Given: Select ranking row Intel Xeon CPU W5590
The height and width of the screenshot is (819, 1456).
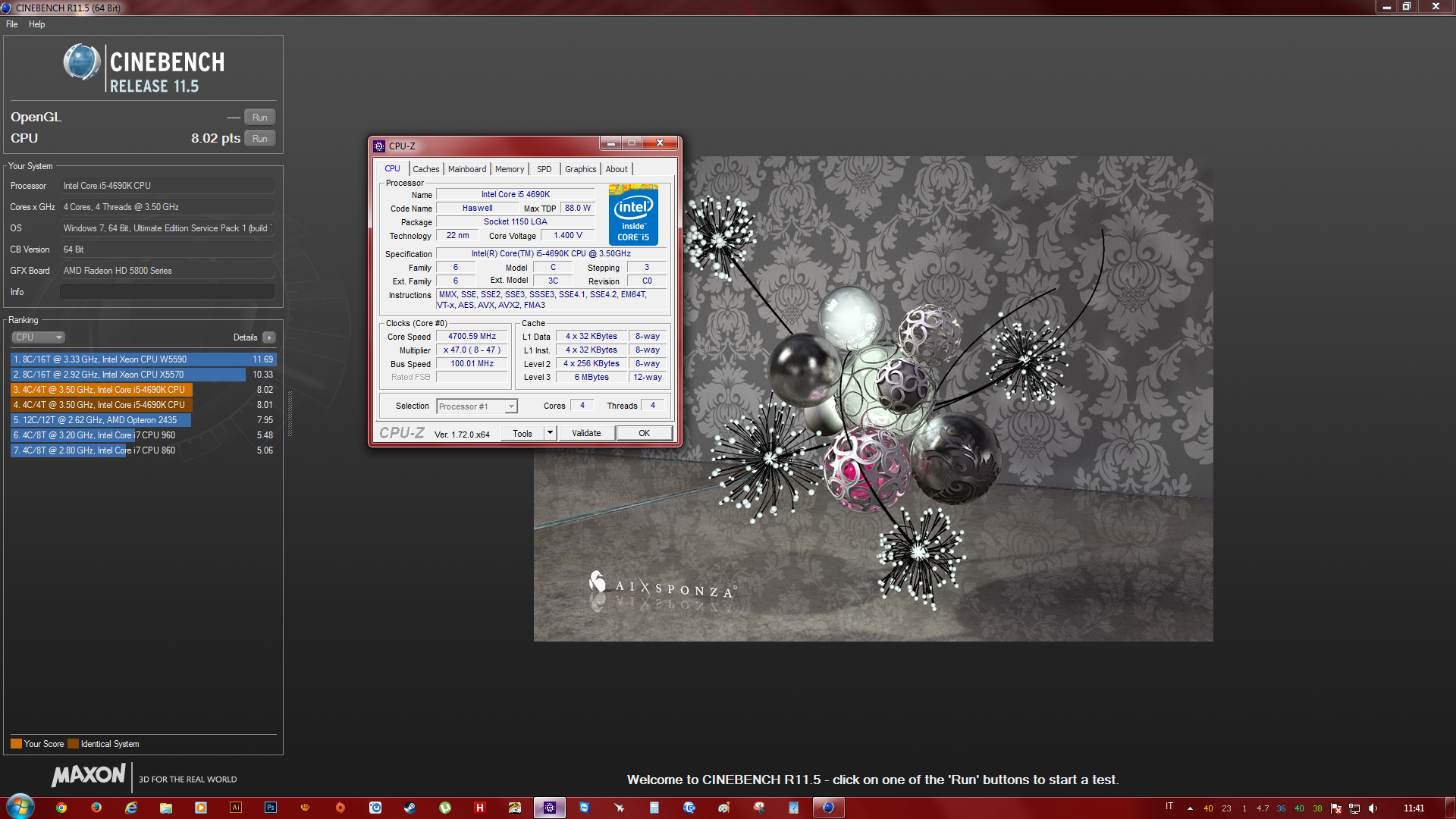Looking at the screenshot, I should tap(143, 359).
